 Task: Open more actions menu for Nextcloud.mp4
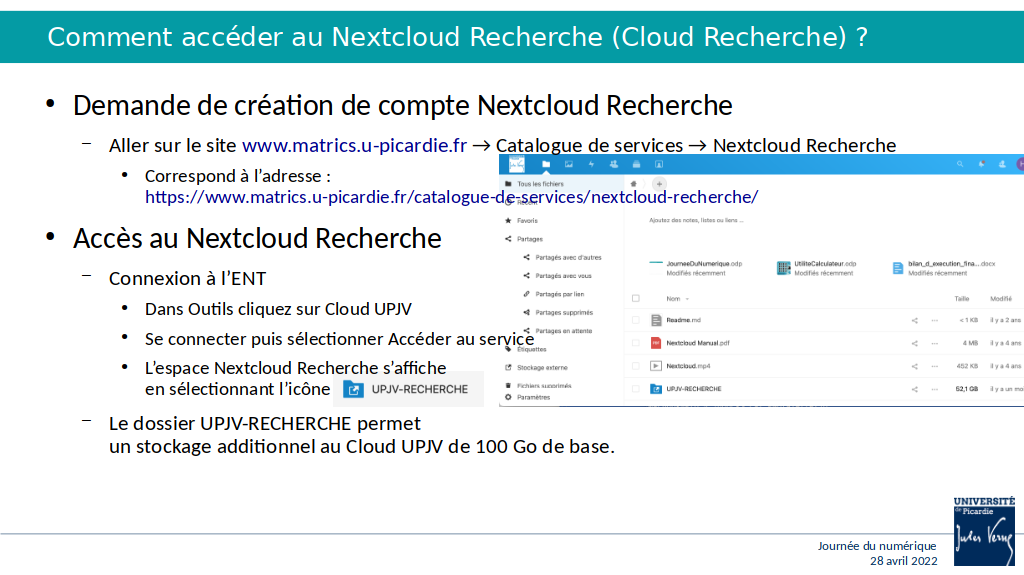935,366
